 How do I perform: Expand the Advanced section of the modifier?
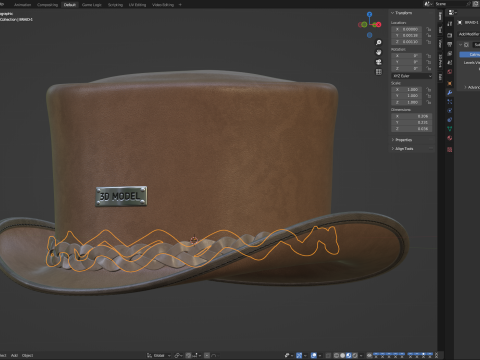click(x=472, y=87)
